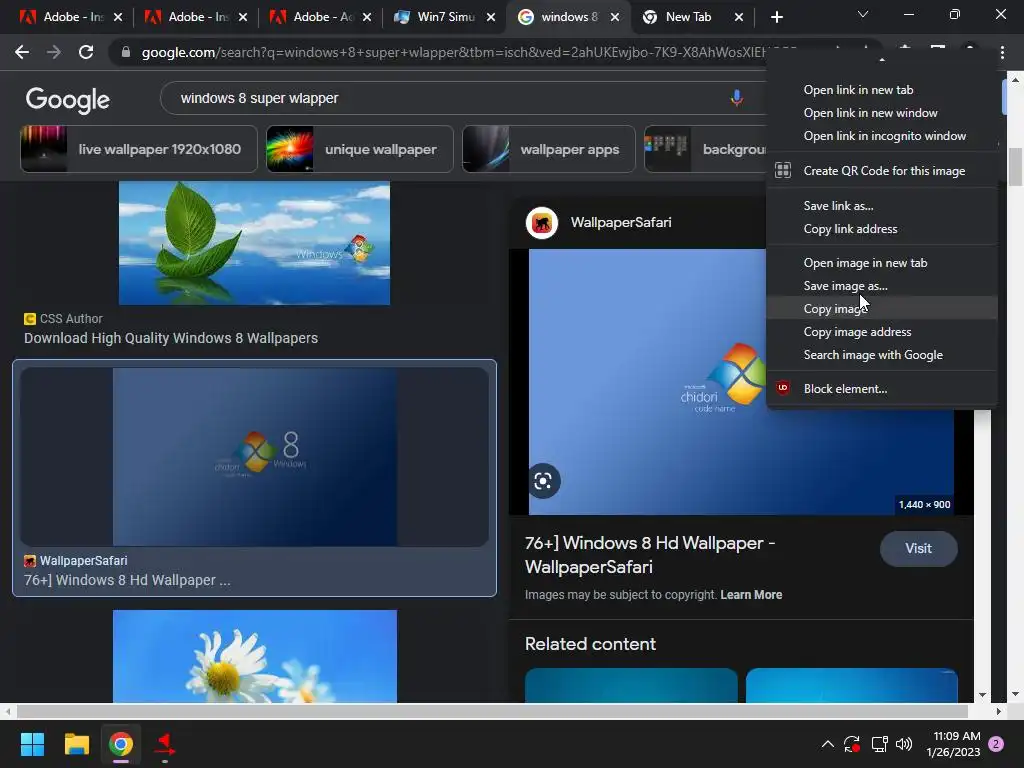Click the sync update tray icon
The image size is (1024, 768).
[x=852, y=744]
